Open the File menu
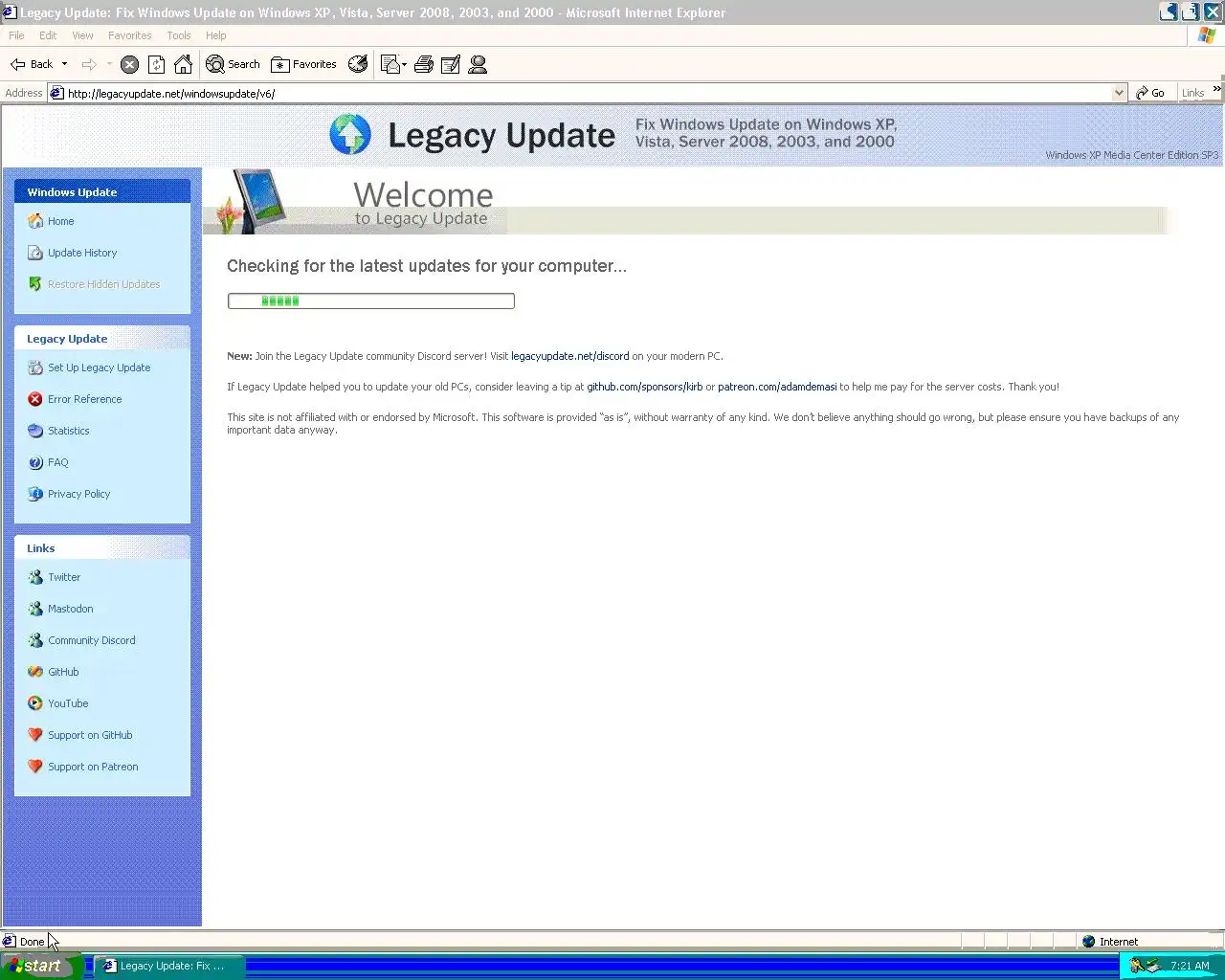 pyautogui.click(x=16, y=35)
